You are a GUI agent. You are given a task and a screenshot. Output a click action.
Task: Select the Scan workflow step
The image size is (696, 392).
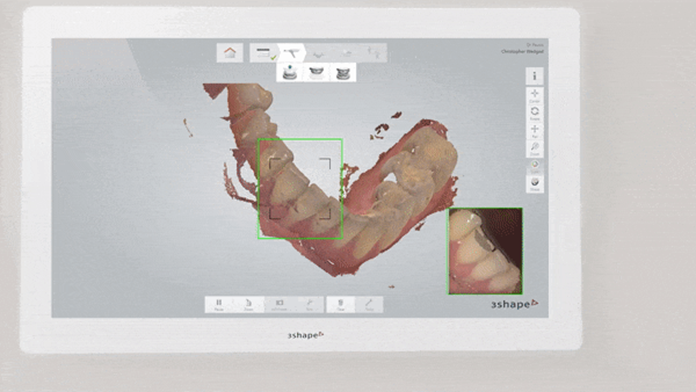[x=292, y=53]
